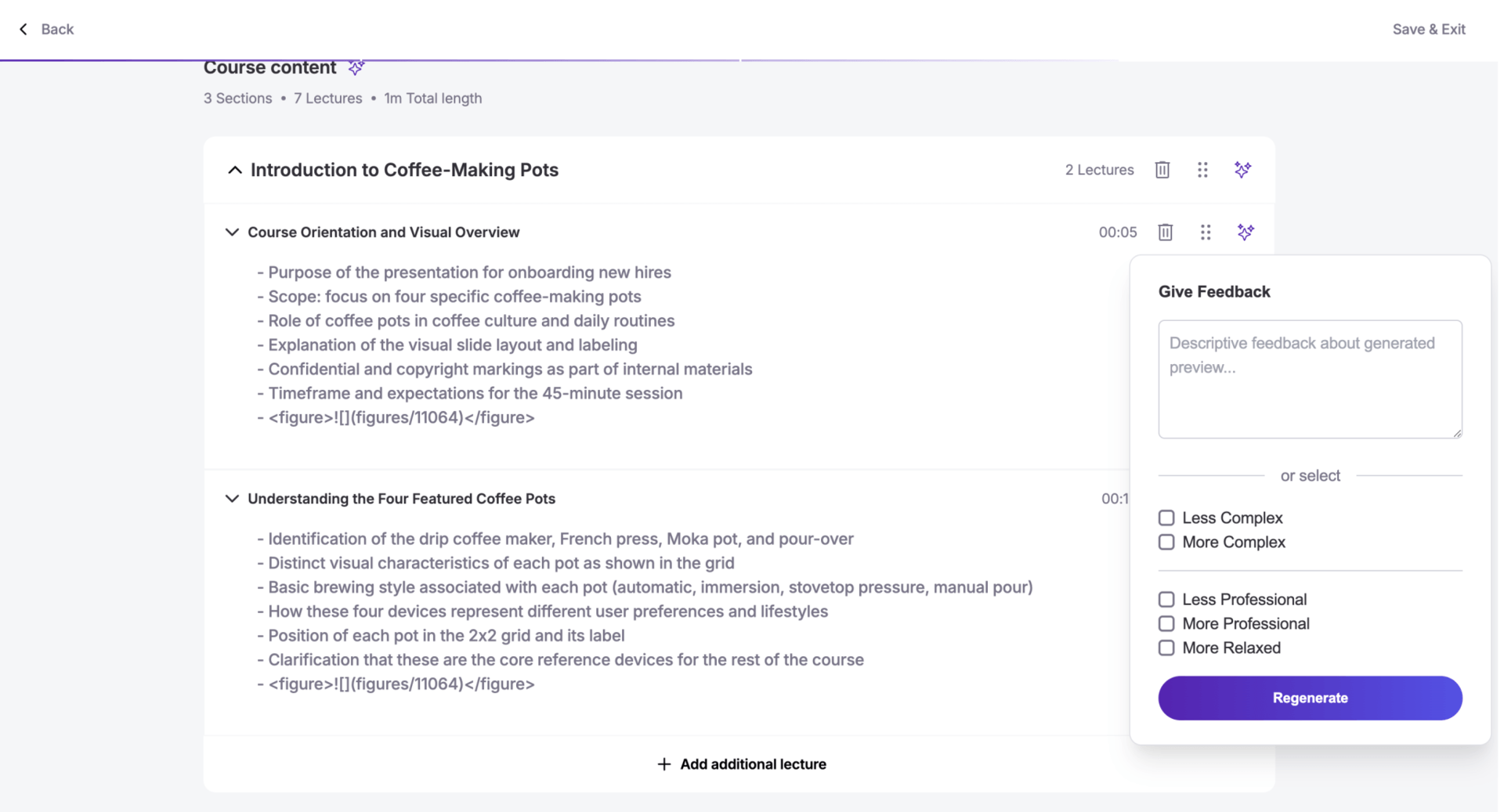Grab the drag handle for the Introduction section
Image resolution: width=1504 pixels, height=812 pixels.
pyautogui.click(x=1202, y=169)
